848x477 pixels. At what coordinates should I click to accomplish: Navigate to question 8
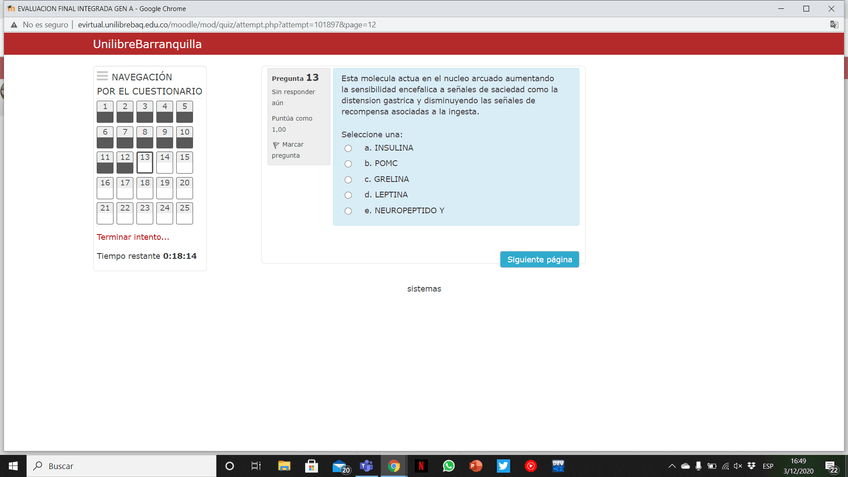pyautogui.click(x=144, y=137)
